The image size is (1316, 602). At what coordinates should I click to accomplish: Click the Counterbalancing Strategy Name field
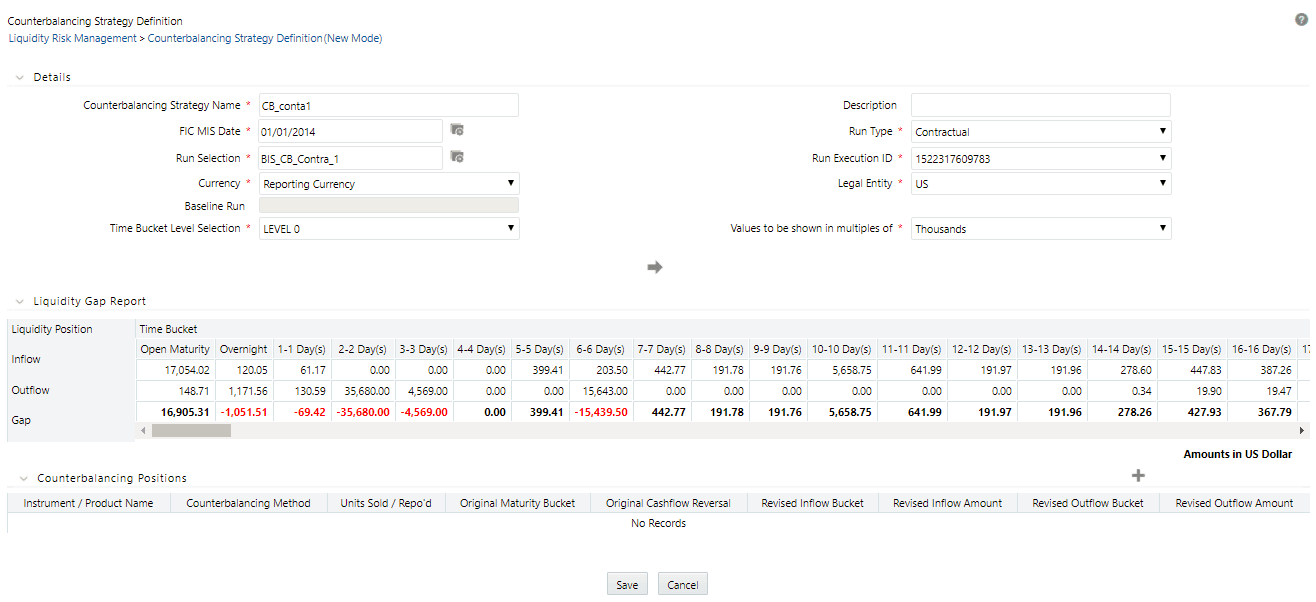pos(389,105)
